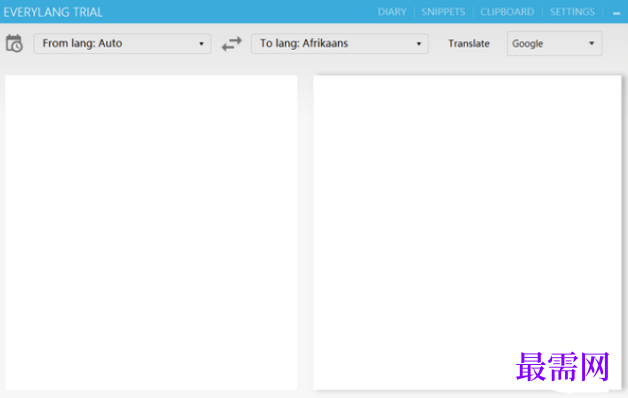Screen dimensions: 628x398
Task: Open the SETTINGS tab
Action: 572,12
